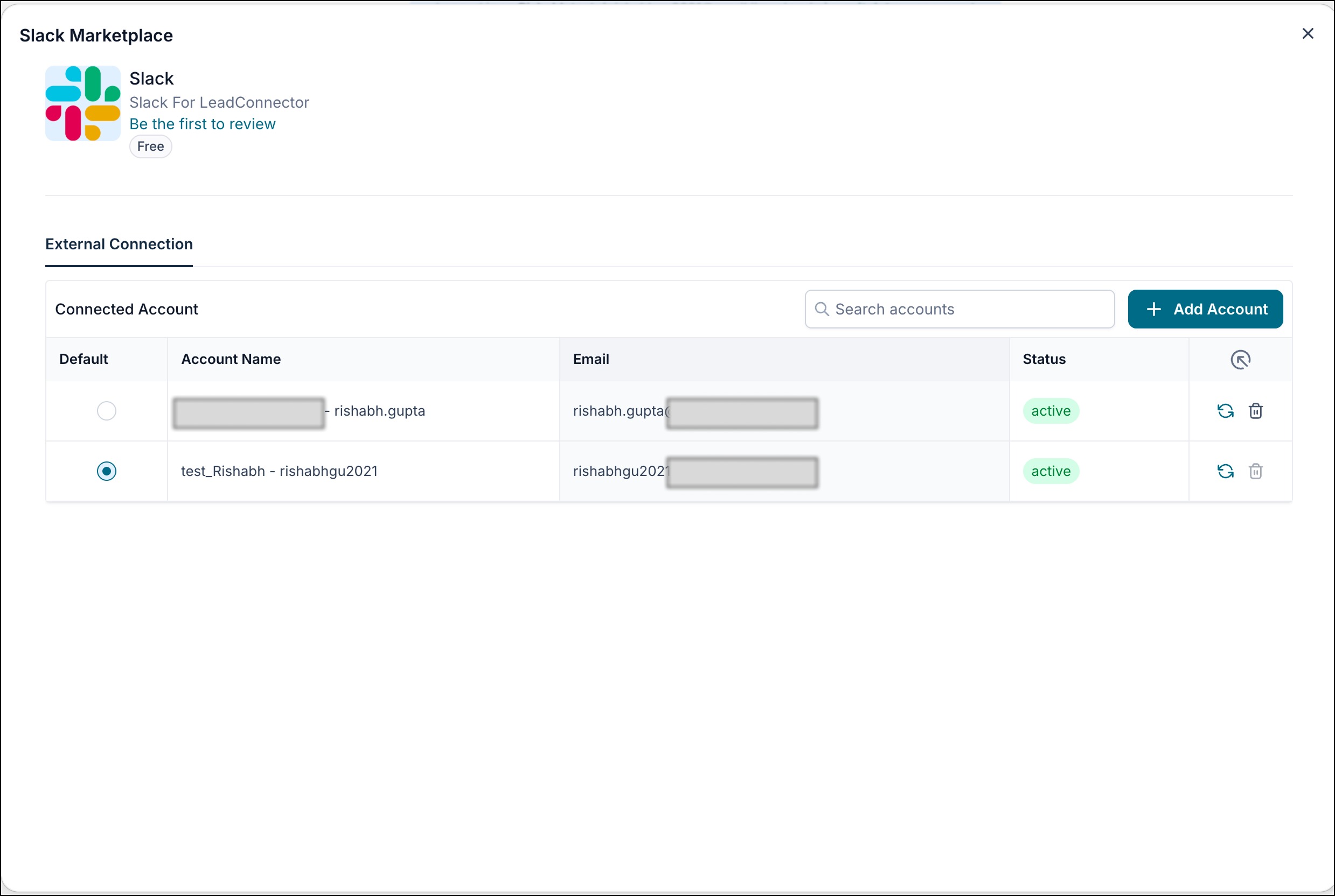
Task: Click the Free pricing badge
Action: 150,146
